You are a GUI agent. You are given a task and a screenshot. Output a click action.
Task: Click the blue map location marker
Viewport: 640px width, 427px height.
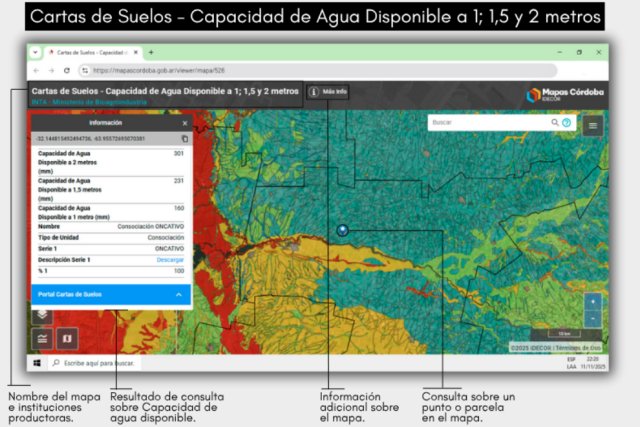point(343,230)
